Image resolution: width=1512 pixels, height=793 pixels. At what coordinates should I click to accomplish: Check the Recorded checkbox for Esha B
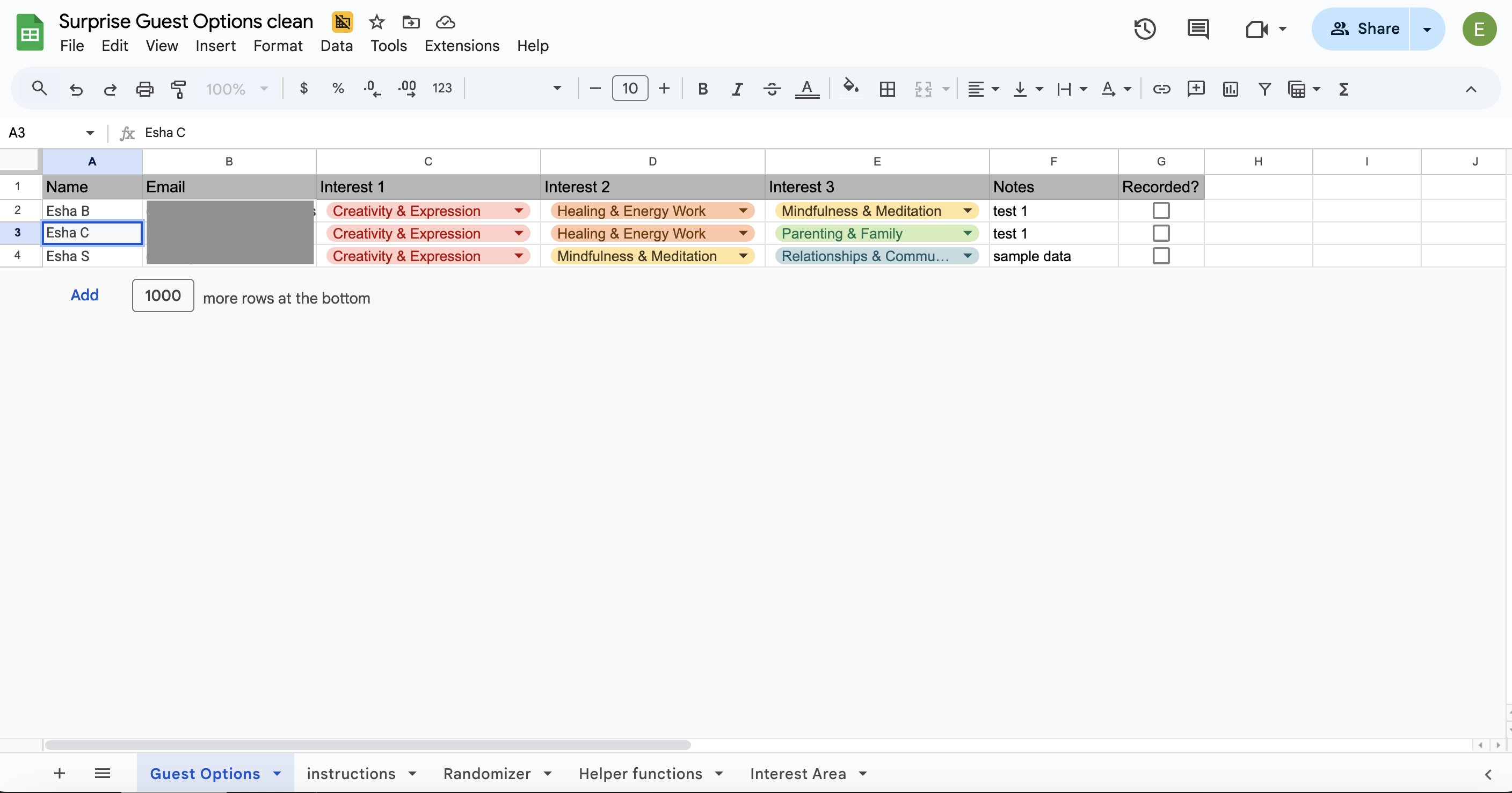point(1161,210)
